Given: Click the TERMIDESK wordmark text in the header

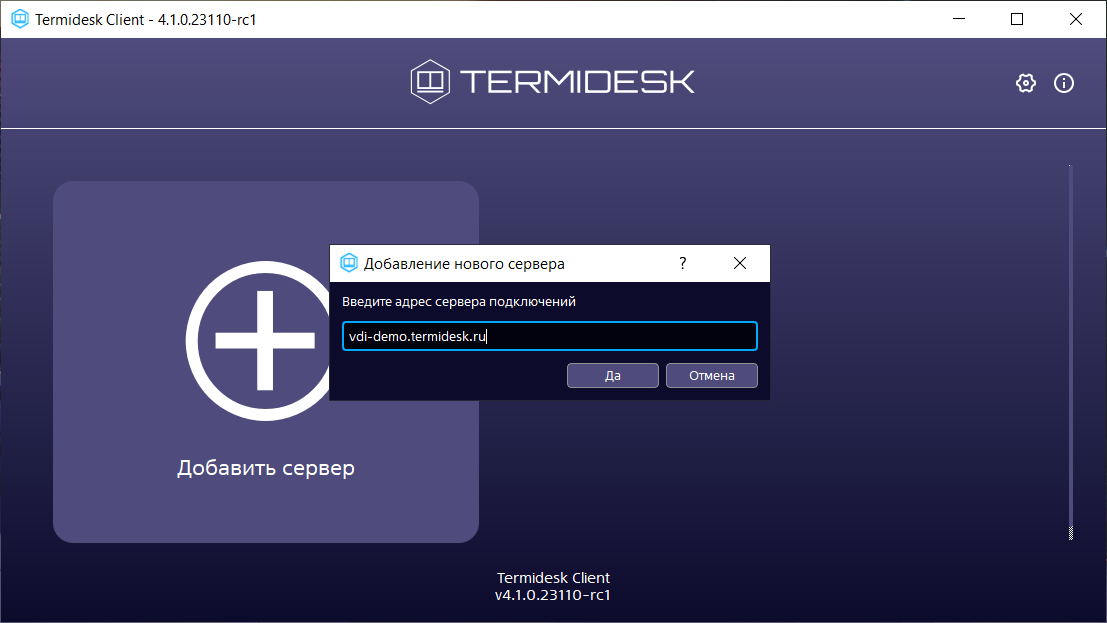Looking at the screenshot, I should 577,82.
